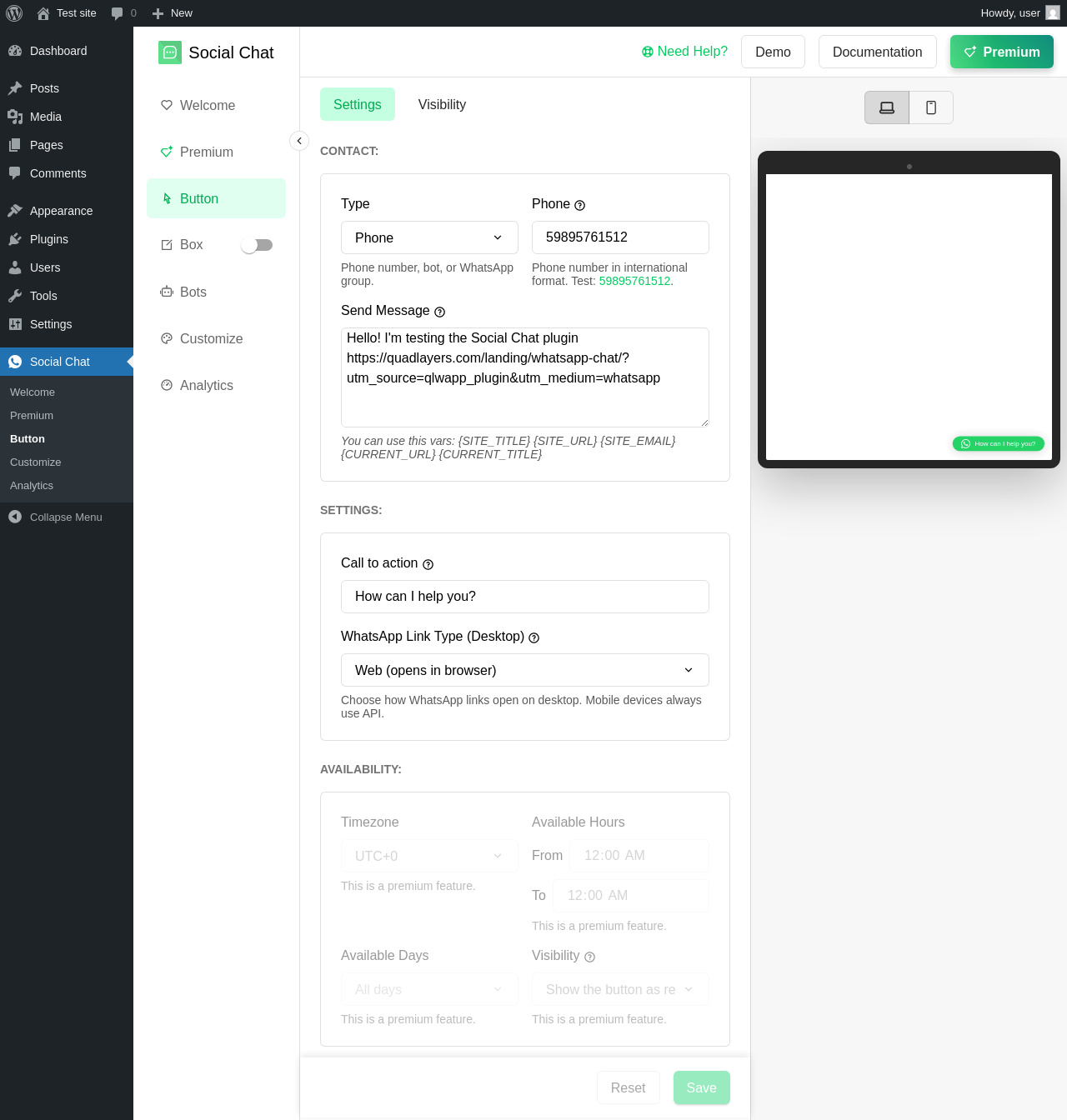Click Howdy, user account menu

(x=1019, y=13)
